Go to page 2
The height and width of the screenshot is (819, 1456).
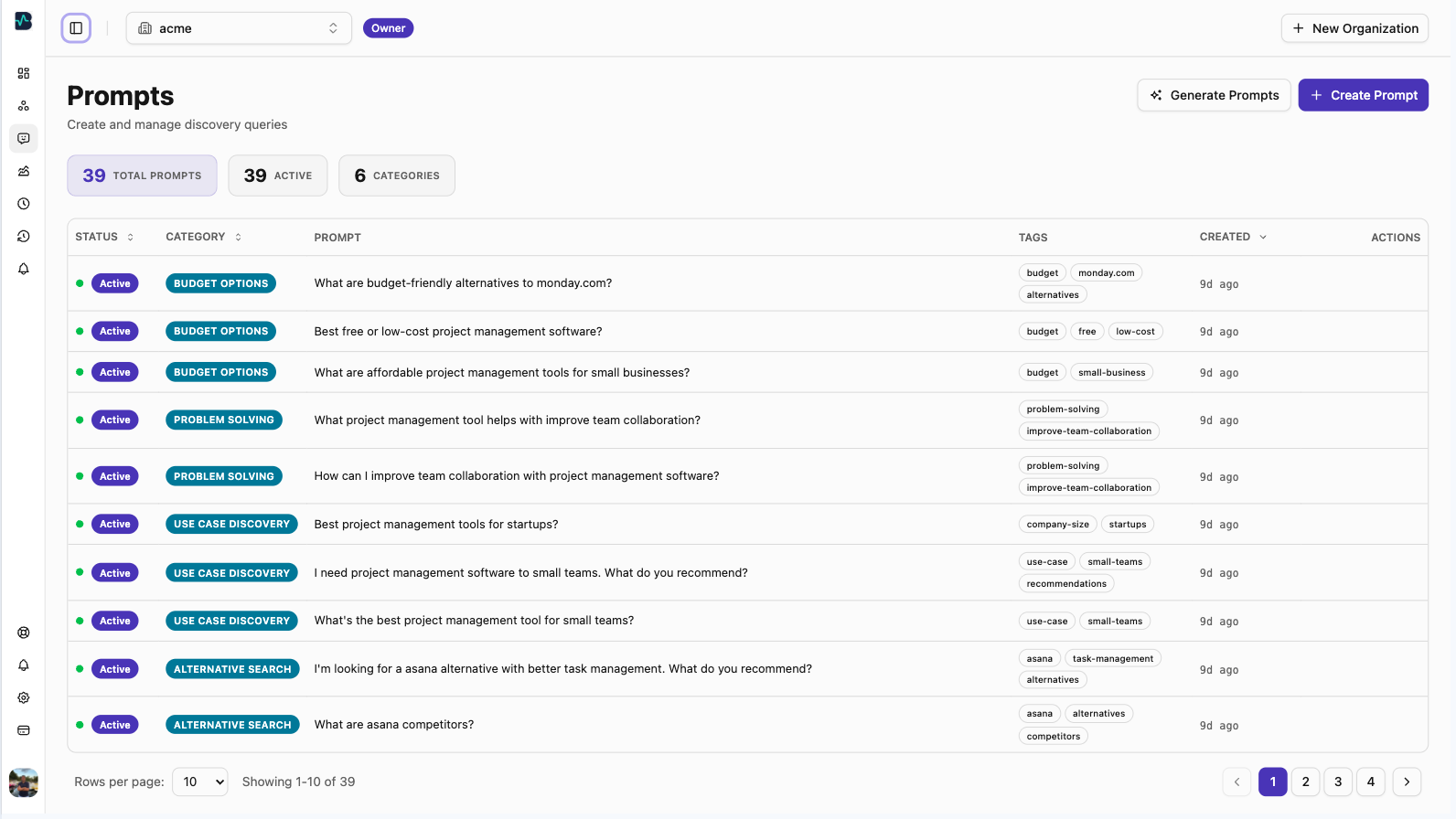coord(1305,782)
